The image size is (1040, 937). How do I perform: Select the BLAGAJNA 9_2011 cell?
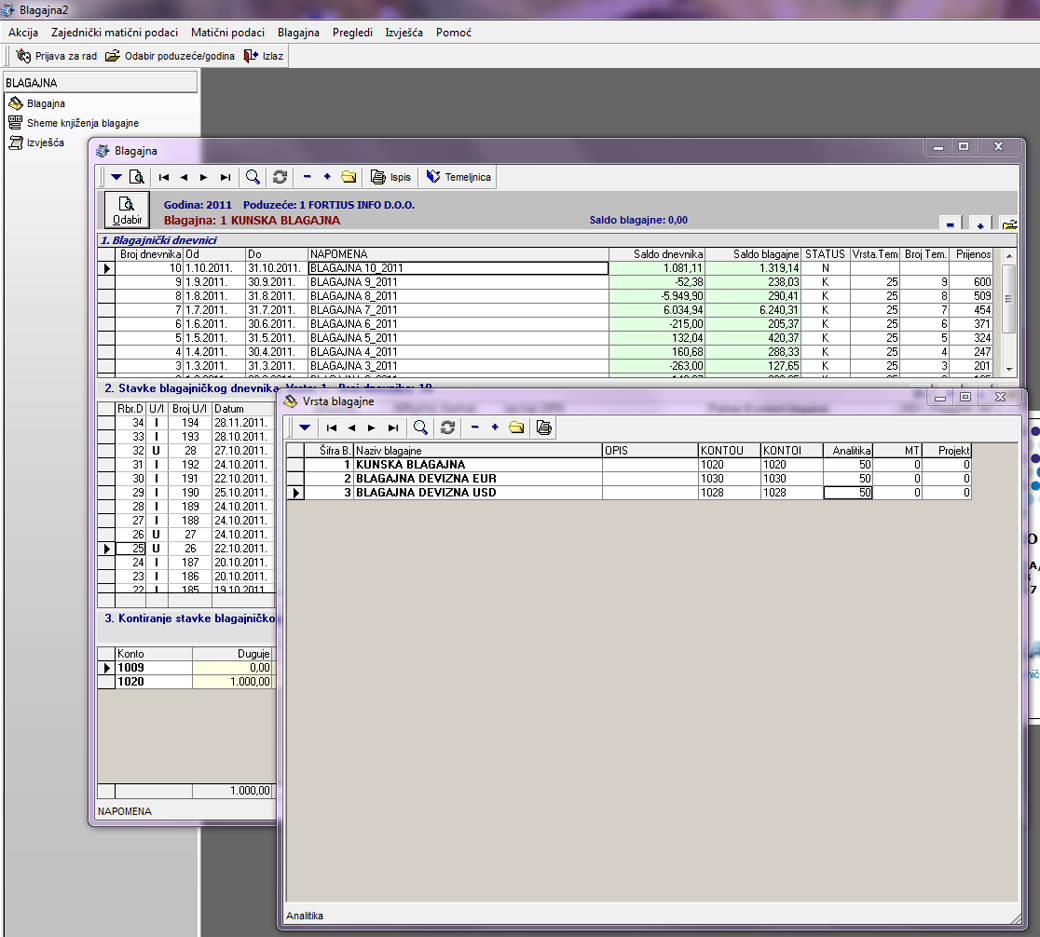click(458, 282)
